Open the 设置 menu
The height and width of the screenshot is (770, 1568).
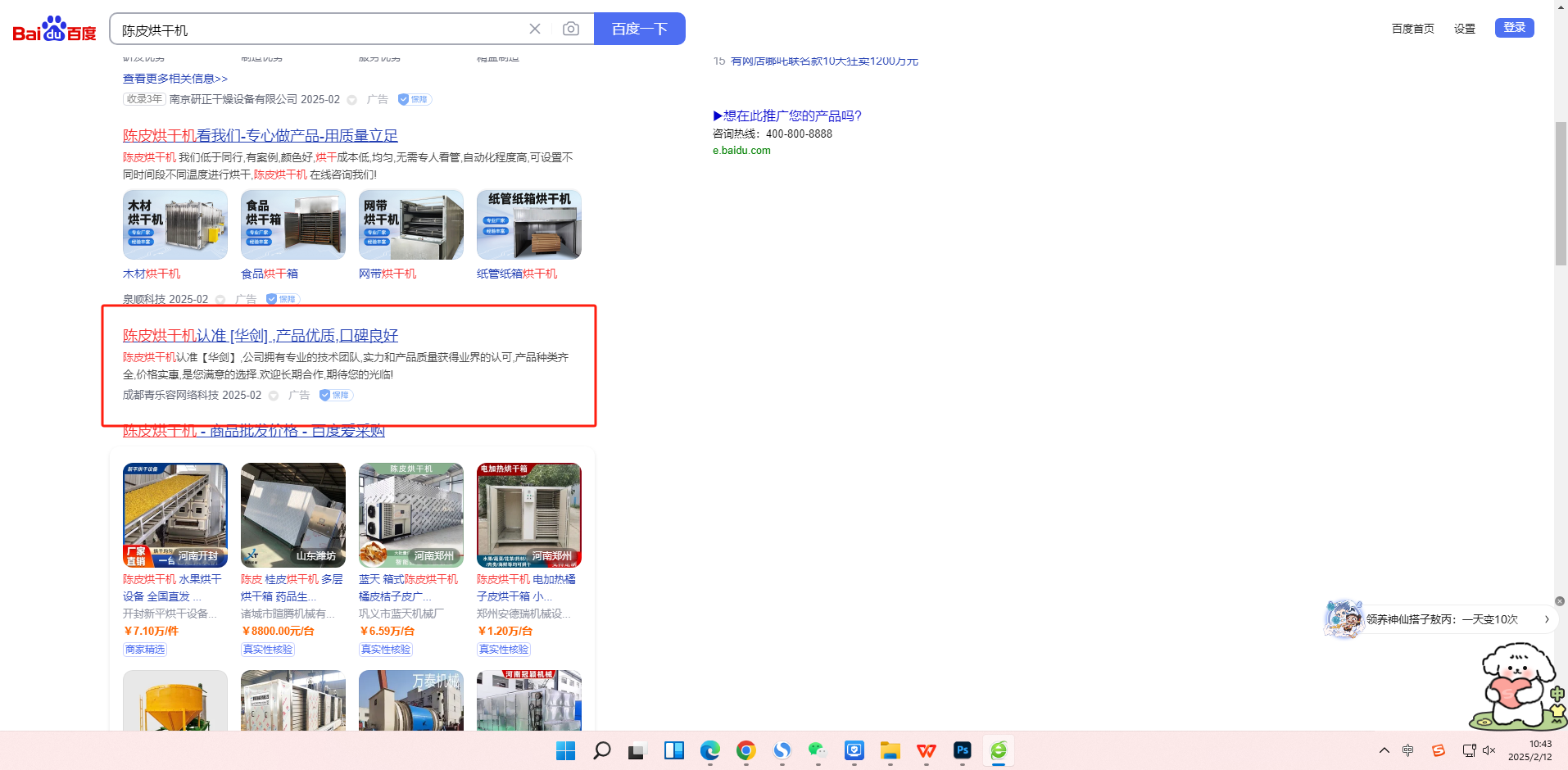click(x=1465, y=29)
